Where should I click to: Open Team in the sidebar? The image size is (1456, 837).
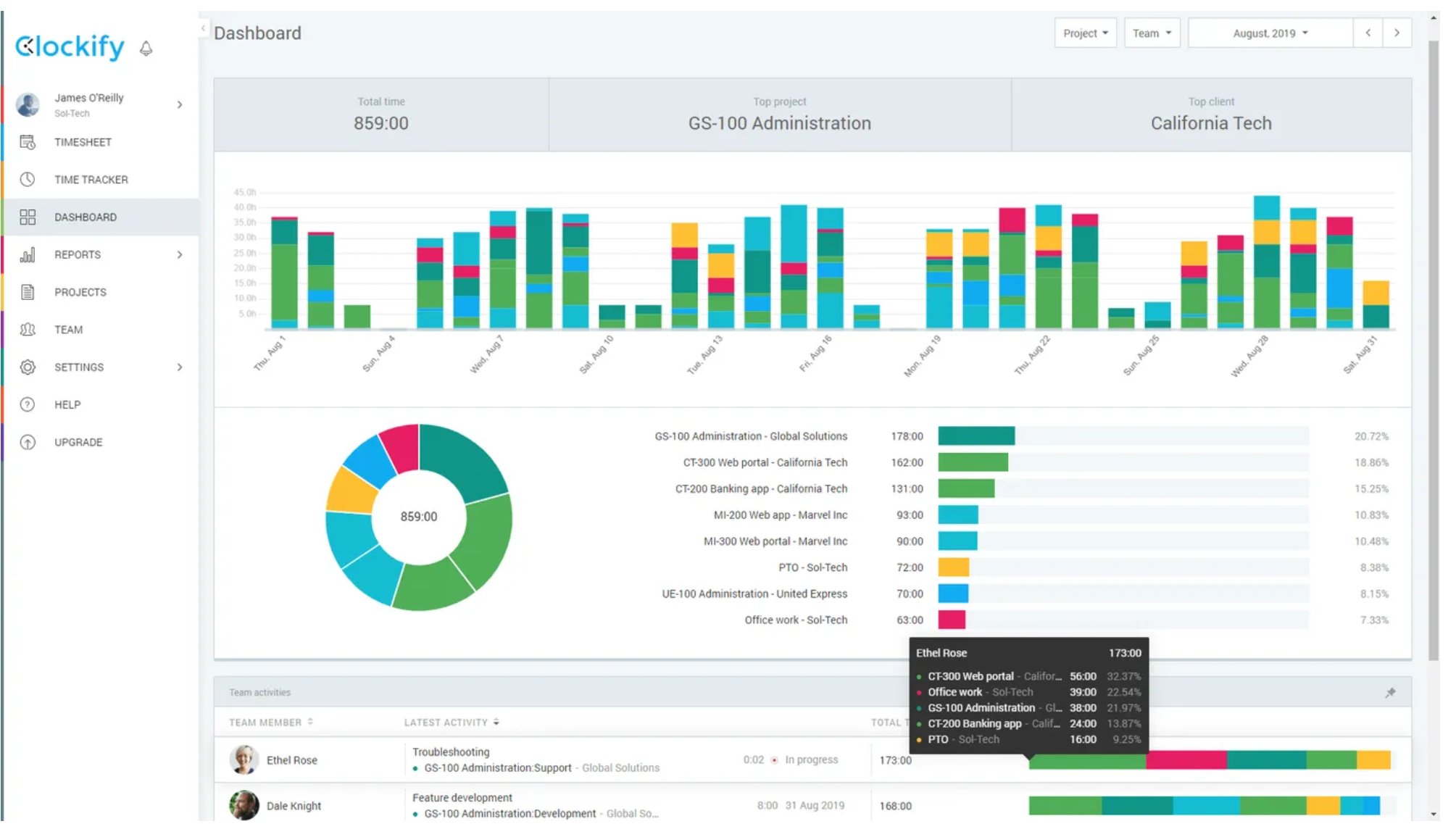pyautogui.click(x=100, y=330)
